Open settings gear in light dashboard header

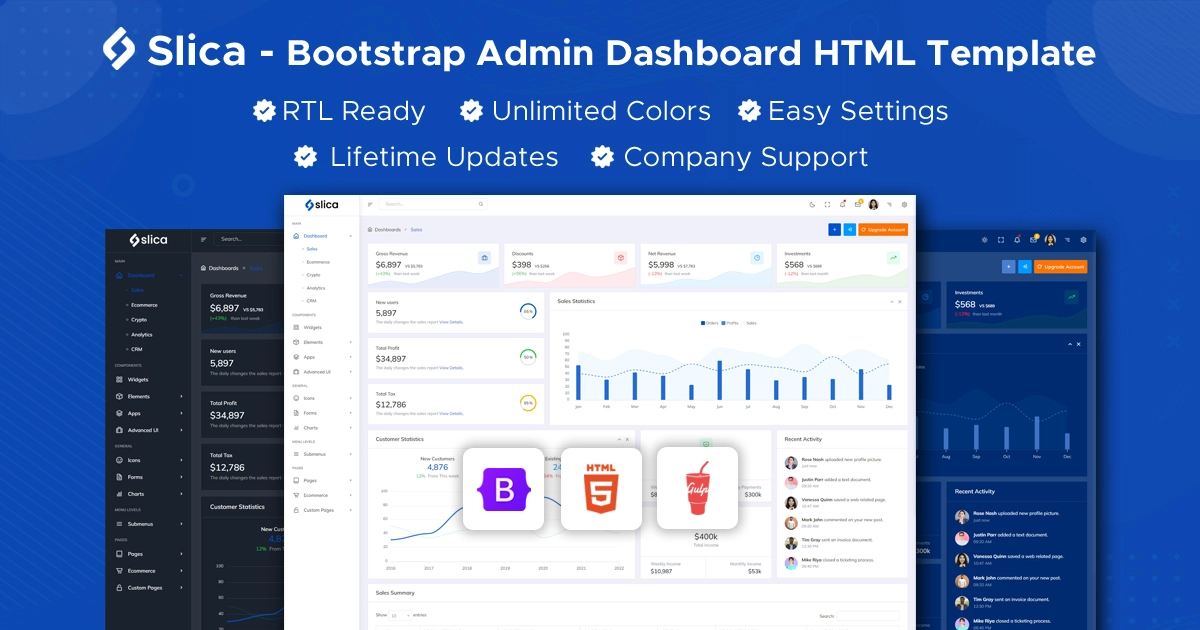coord(904,204)
